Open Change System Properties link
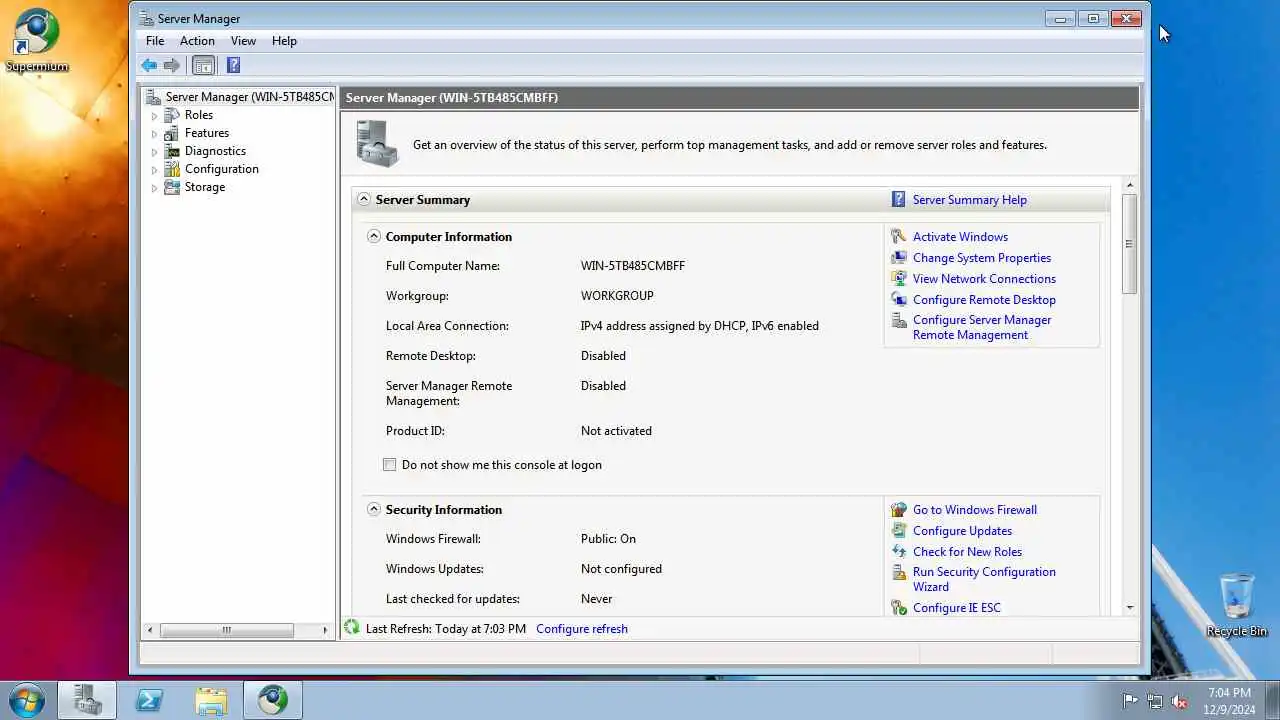This screenshot has height=720, width=1280. click(982, 258)
